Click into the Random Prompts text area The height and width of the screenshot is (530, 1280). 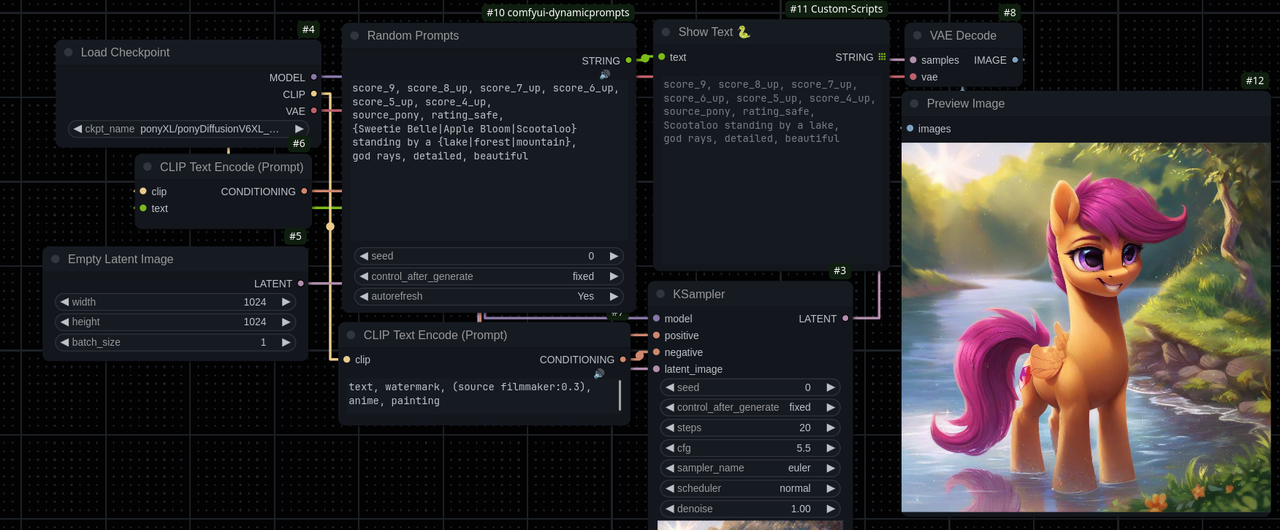coord(489,160)
